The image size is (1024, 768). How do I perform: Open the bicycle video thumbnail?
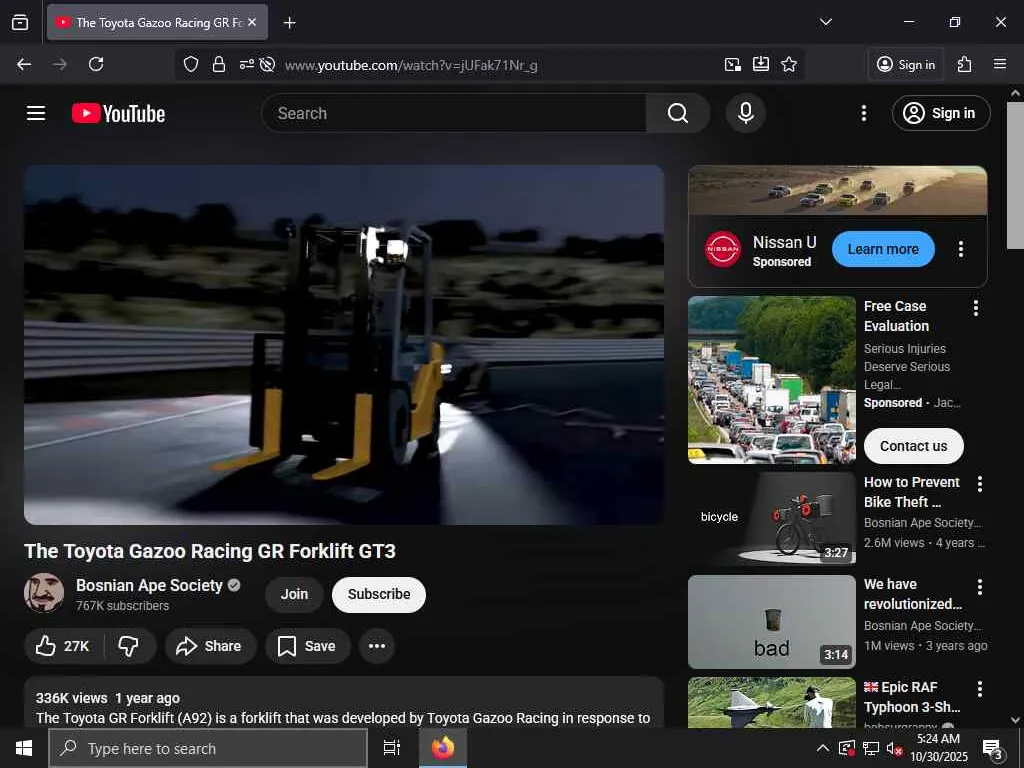772,519
